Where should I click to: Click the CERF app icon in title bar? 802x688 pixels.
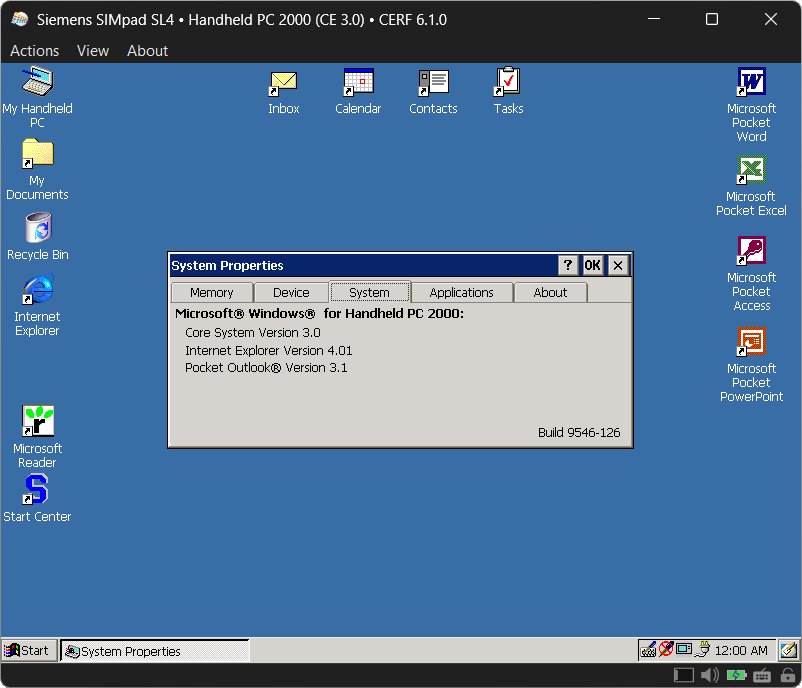20,19
